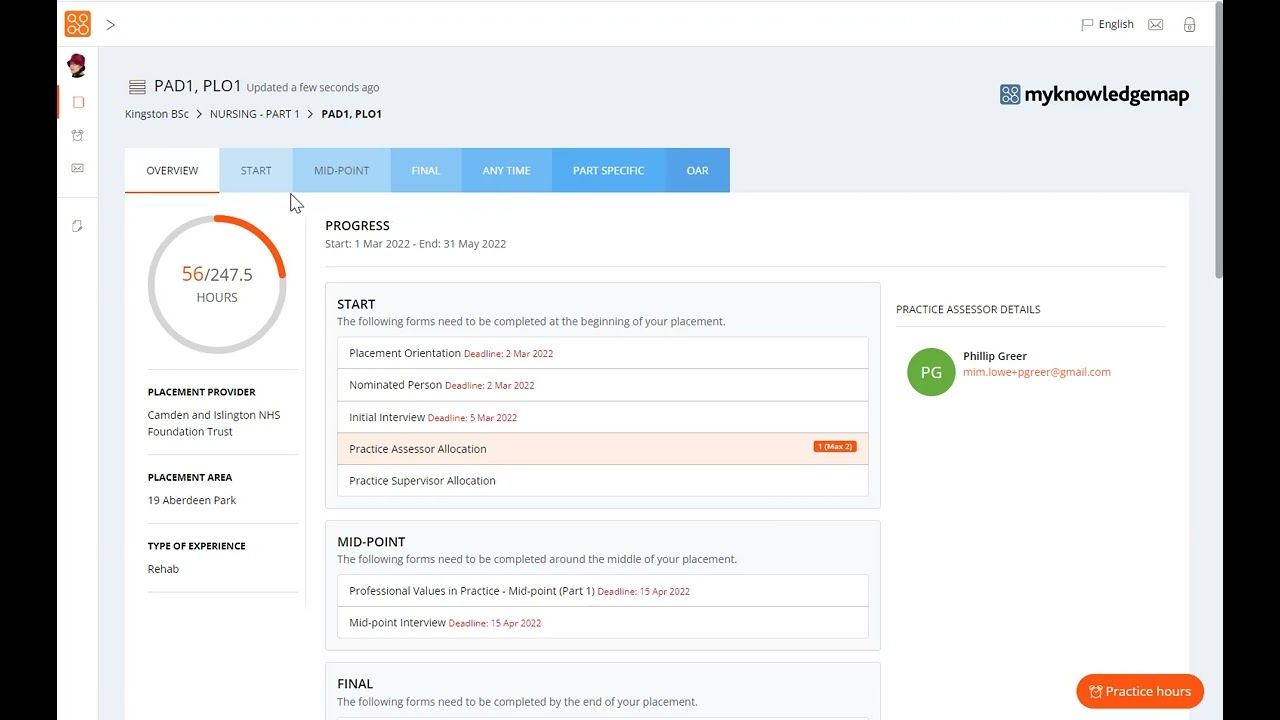This screenshot has height=720, width=1280.
Task: Open the alarm clock icon in the sidebar
Action: [x=78, y=135]
